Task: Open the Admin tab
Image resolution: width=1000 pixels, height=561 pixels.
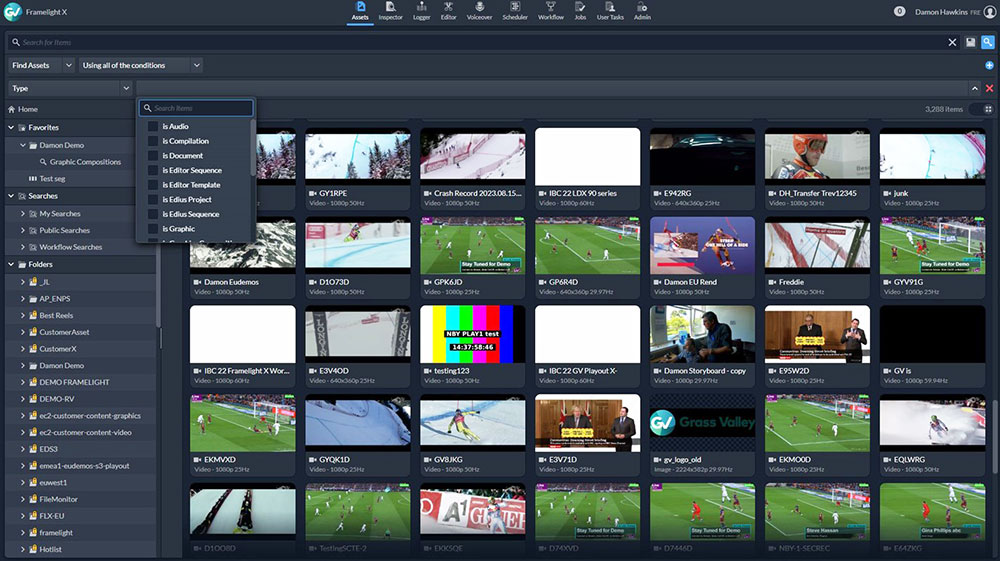Action: (642, 11)
